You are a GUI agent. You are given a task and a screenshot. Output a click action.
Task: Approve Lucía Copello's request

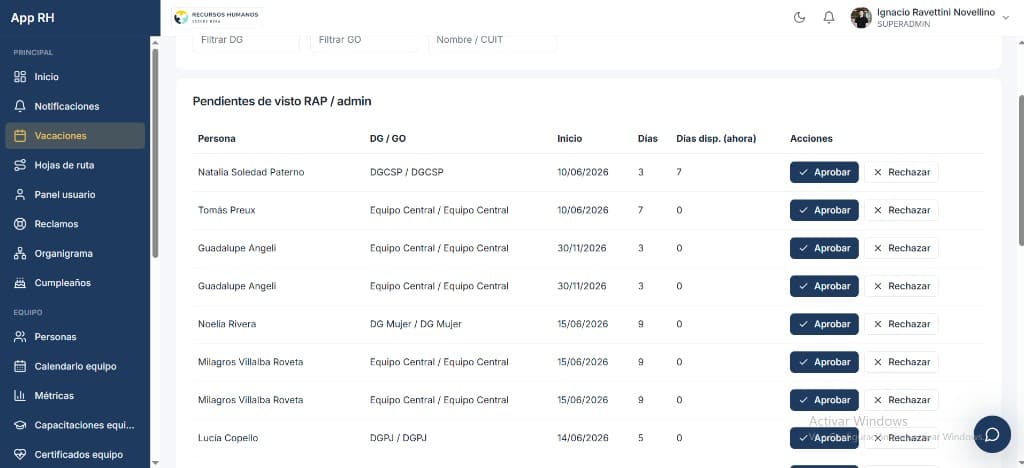tap(824, 438)
